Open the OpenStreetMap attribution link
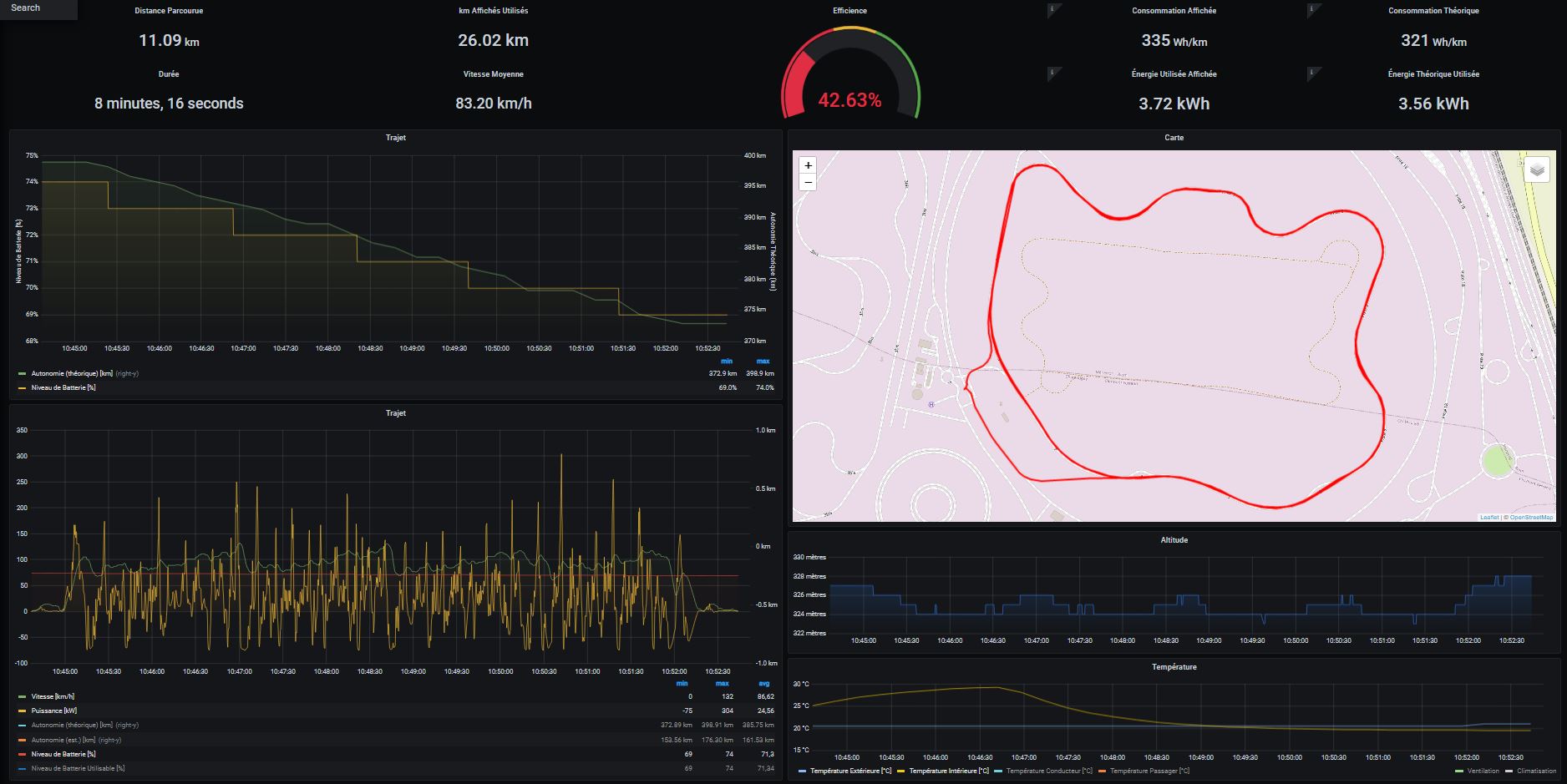The height and width of the screenshot is (784, 1567). coord(1532,518)
